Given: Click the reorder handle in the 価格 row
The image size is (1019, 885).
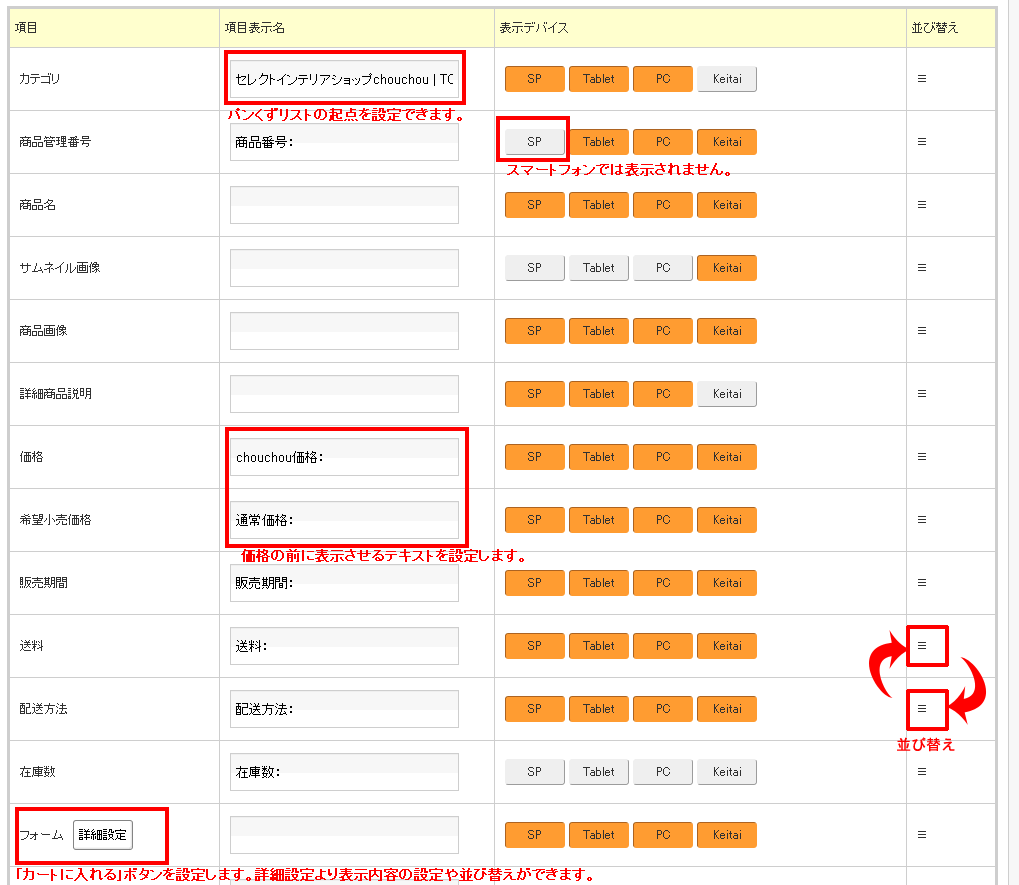Looking at the screenshot, I should click(922, 456).
